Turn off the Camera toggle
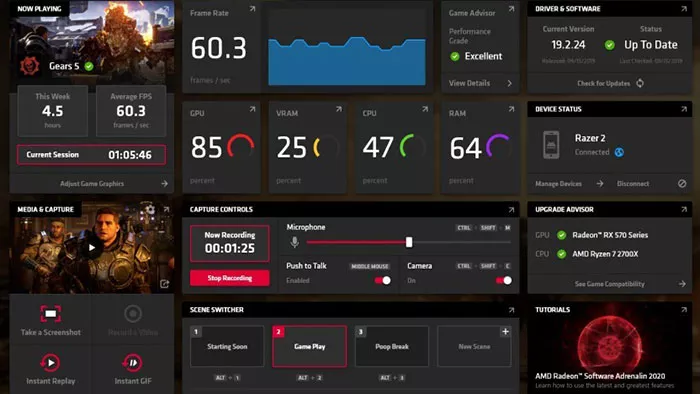 [504, 280]
